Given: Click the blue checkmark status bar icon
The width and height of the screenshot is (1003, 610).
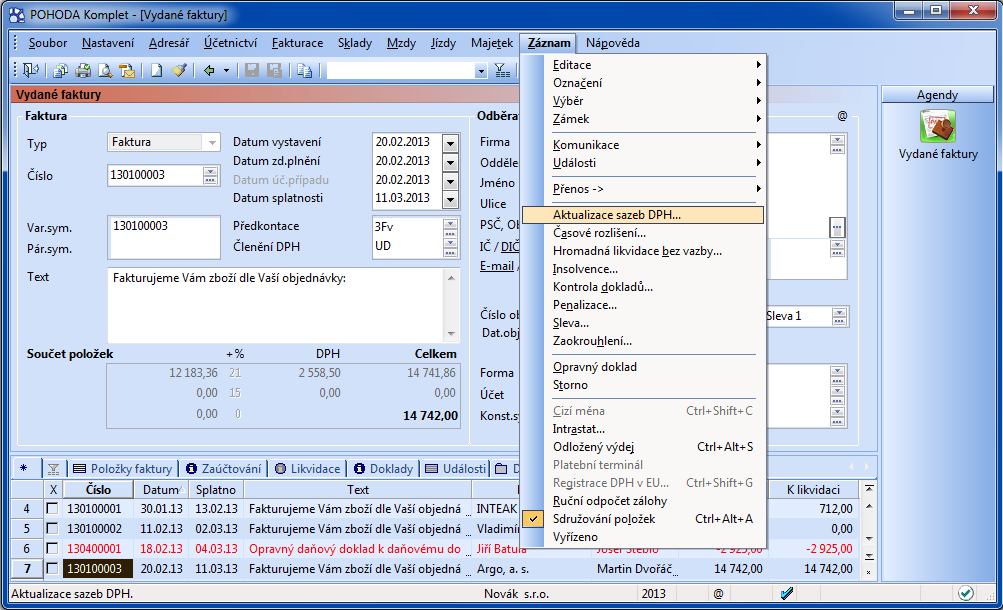Looking at the screenshot, I should tap(787, 593).
